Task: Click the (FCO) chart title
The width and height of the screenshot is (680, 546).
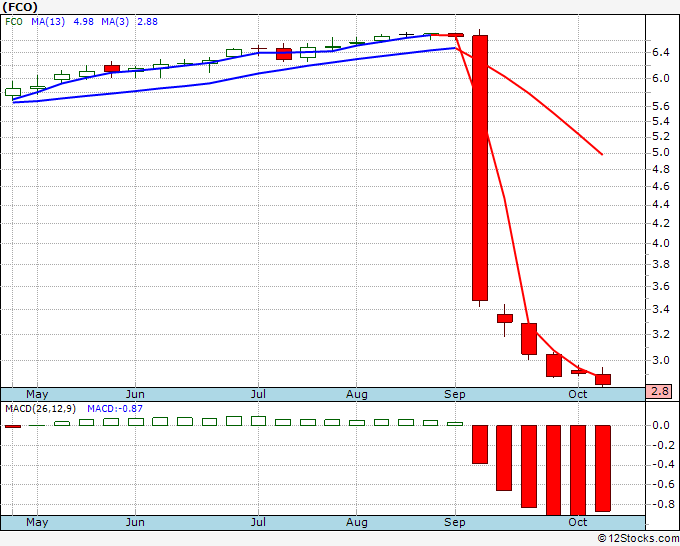Action: click(x=20, y=7)
